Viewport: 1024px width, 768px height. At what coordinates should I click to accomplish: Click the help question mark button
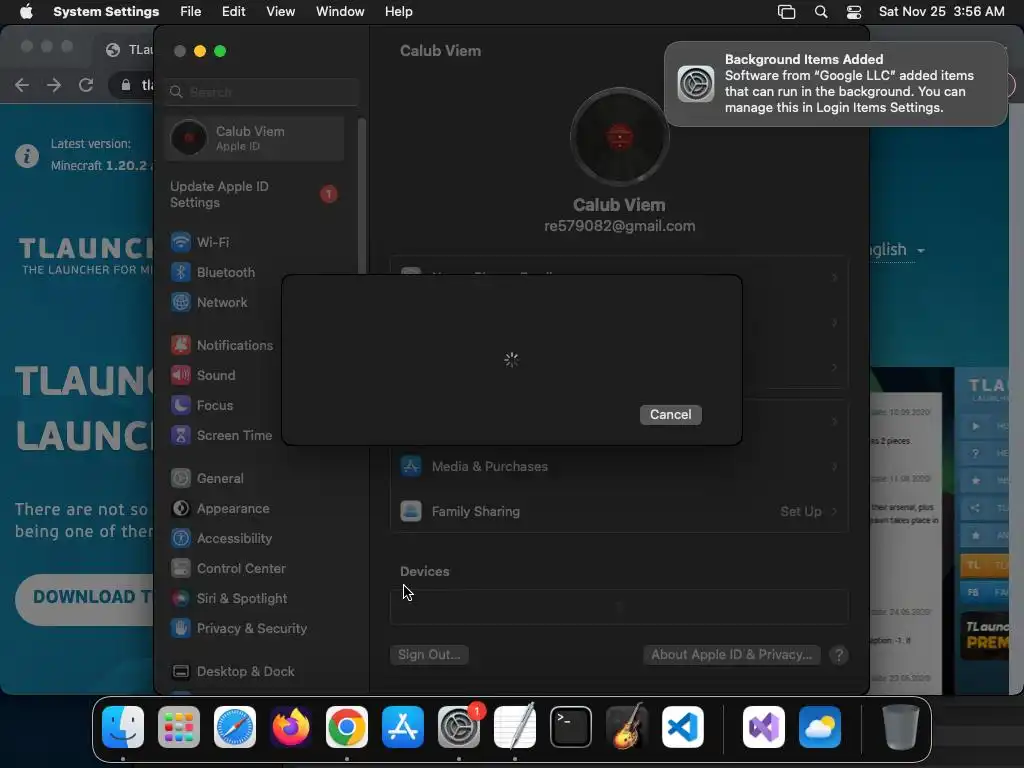[839, 655]
